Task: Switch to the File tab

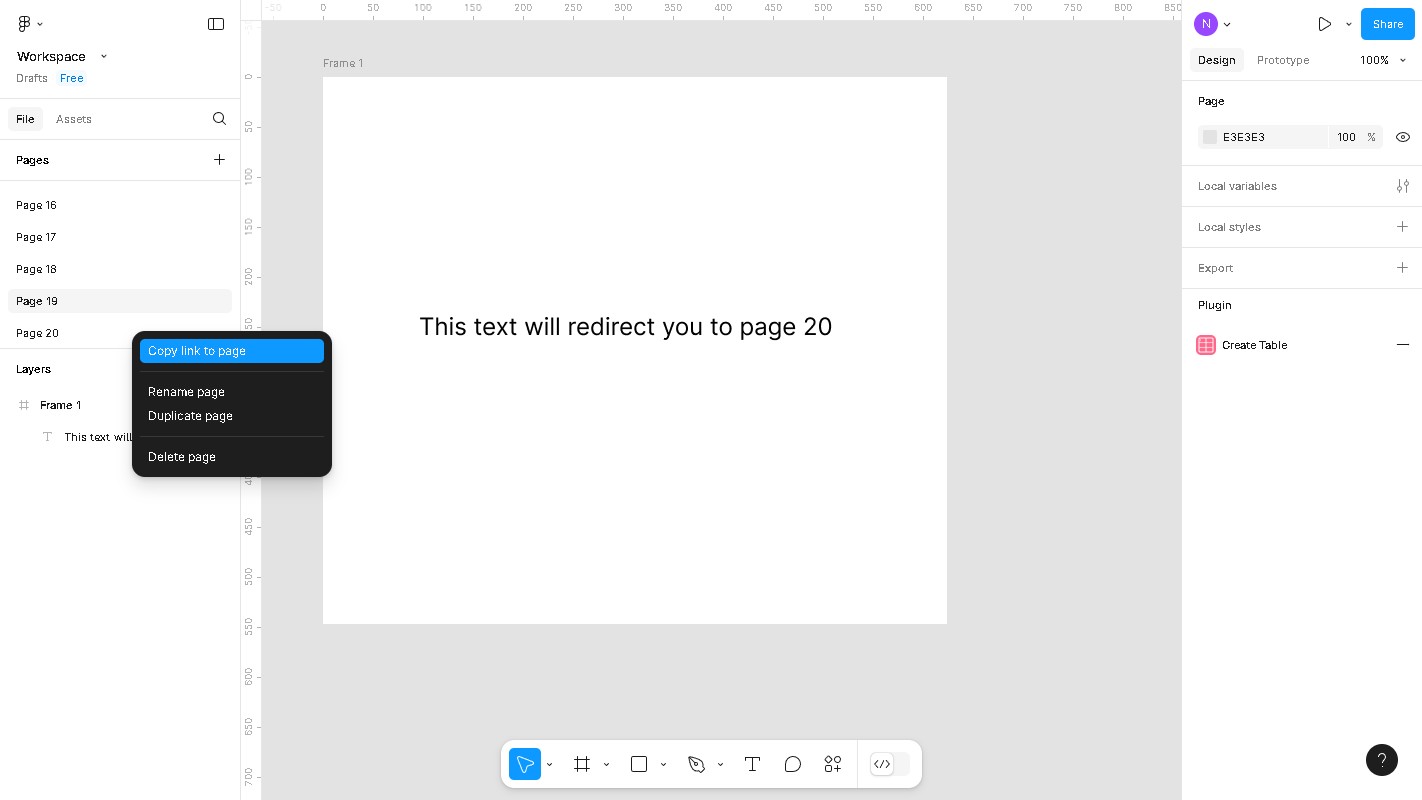Action: (x=25, y=119)
